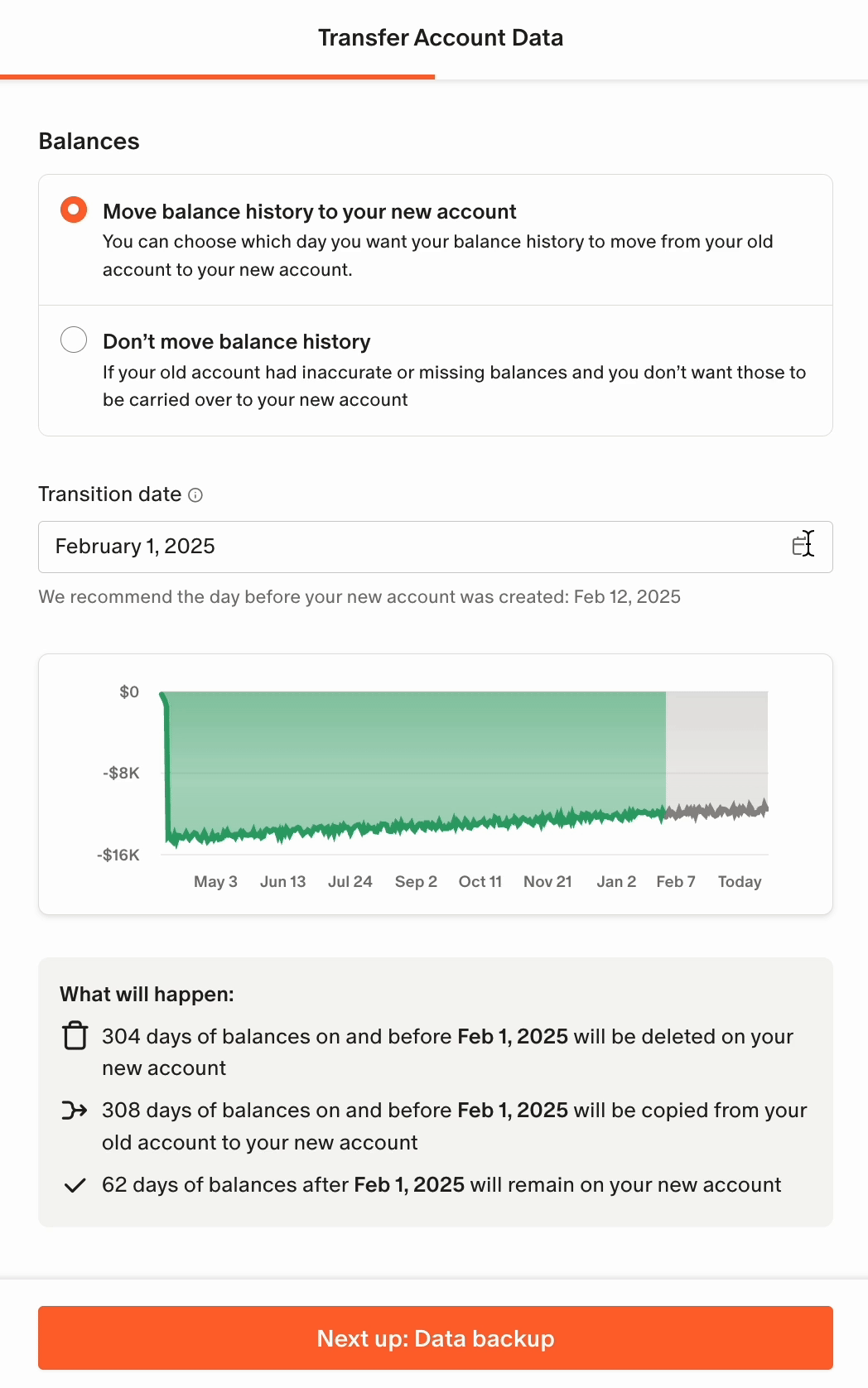The height and width of the screenshot is (1388, 868).
Task: Click the Feb 7 chart axis label
Action: pyautogui.click(x=676, y=882)
